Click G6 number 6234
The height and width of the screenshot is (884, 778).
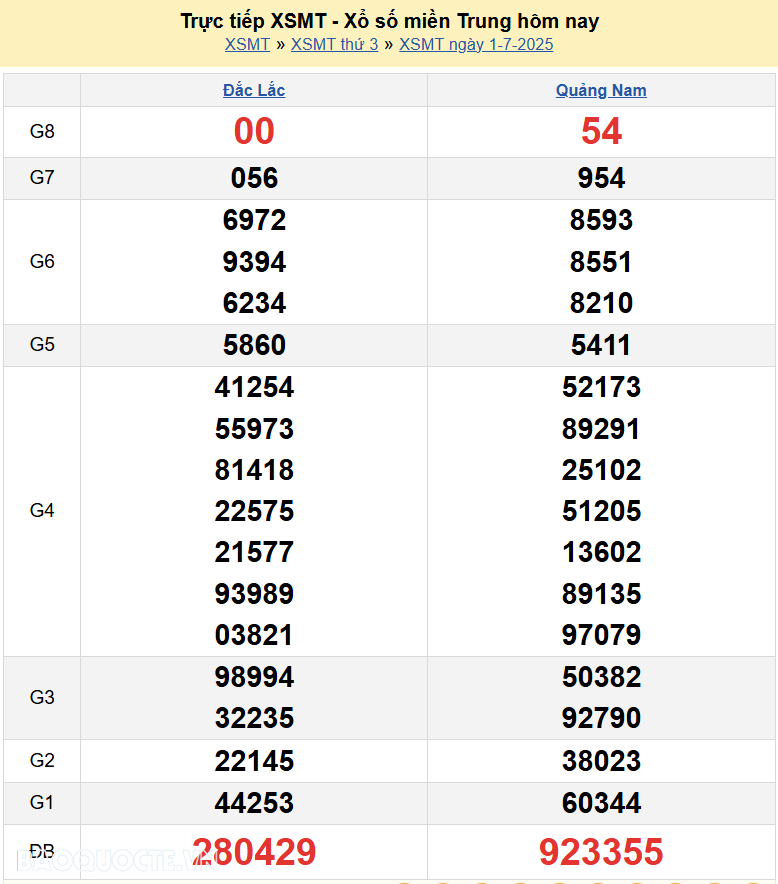point(254,303)
